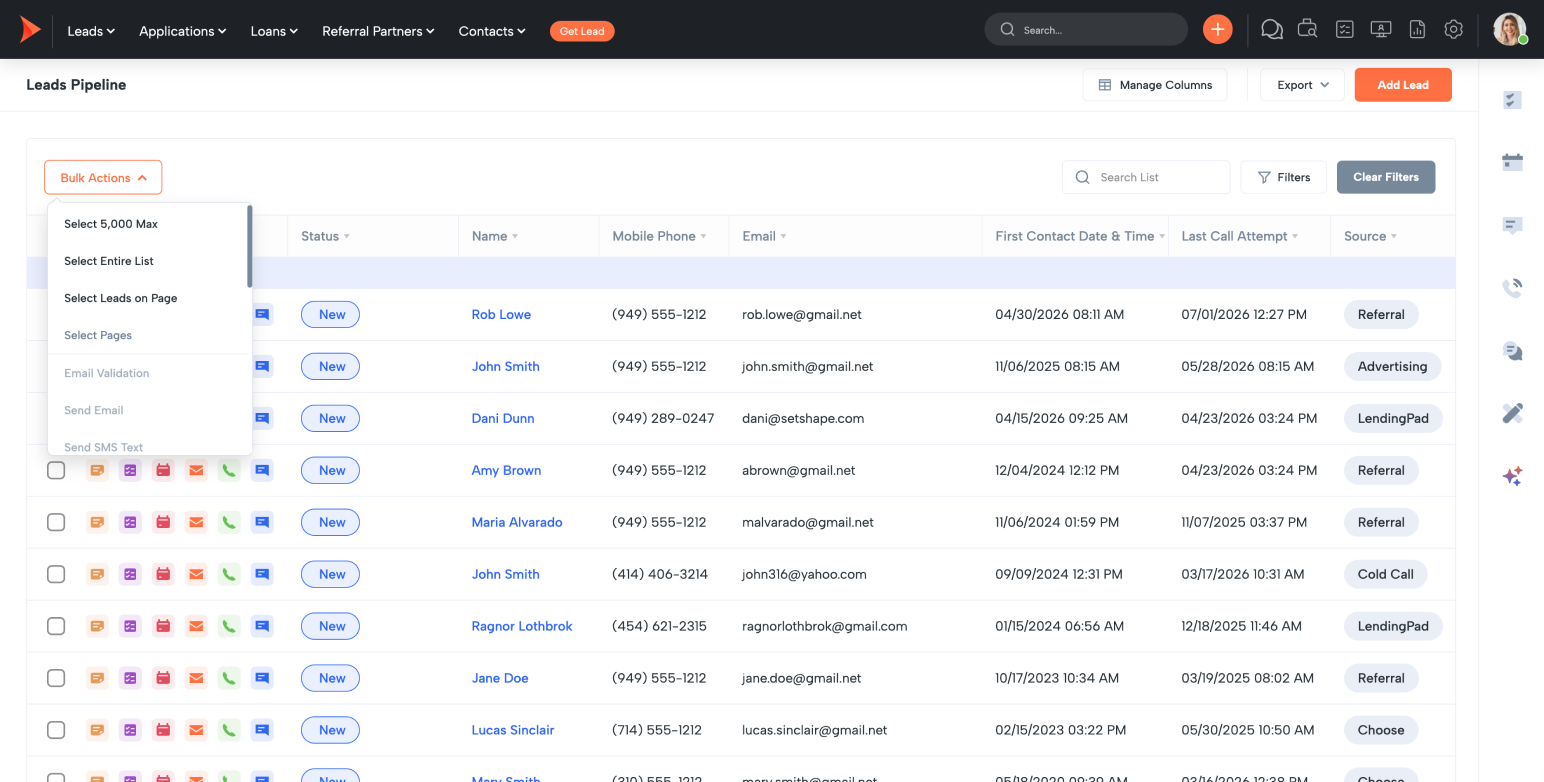Click phone icon in Jane Doe row

pos(229,678)
